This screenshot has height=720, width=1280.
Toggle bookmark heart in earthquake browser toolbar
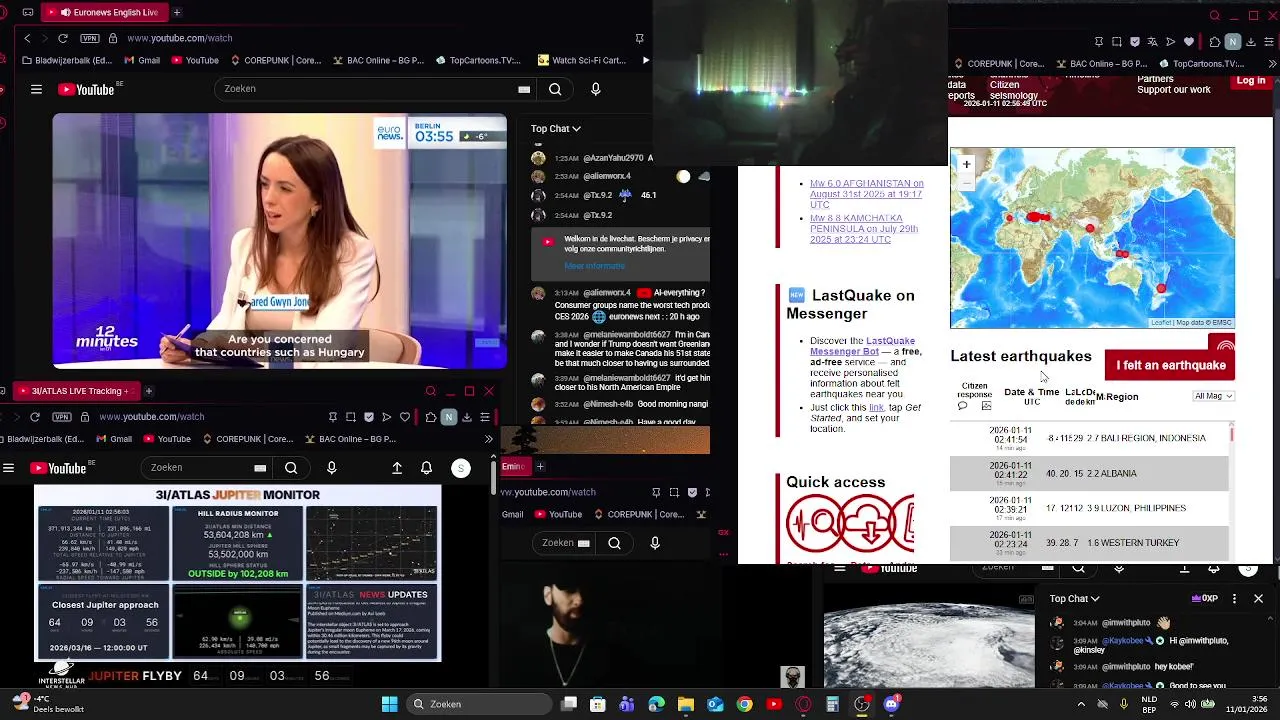[1189, 42]
